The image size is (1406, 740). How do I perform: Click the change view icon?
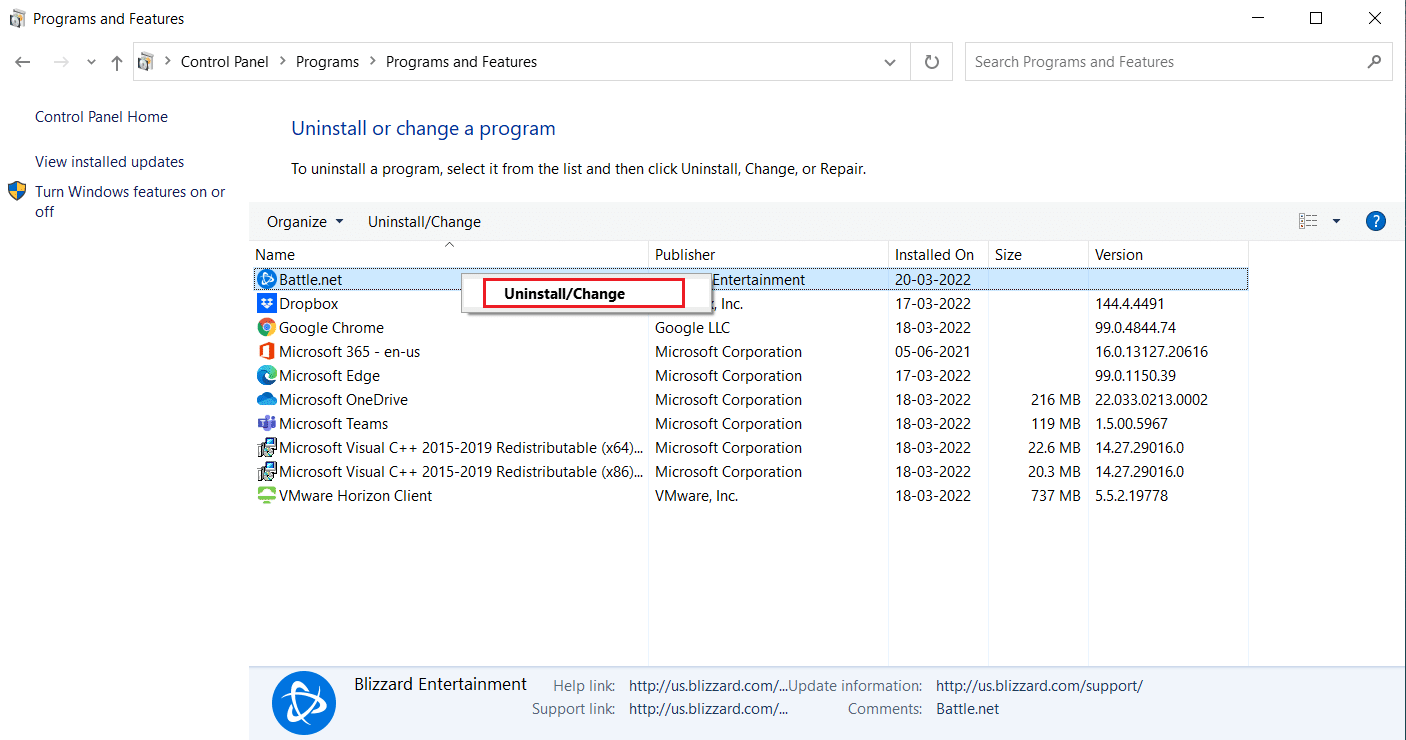click(1308, 221)
